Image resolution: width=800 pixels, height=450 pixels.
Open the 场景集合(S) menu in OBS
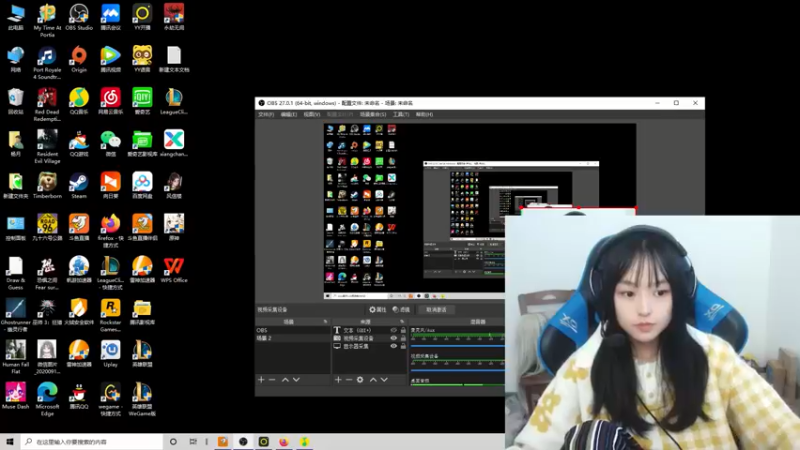[373, 114]
